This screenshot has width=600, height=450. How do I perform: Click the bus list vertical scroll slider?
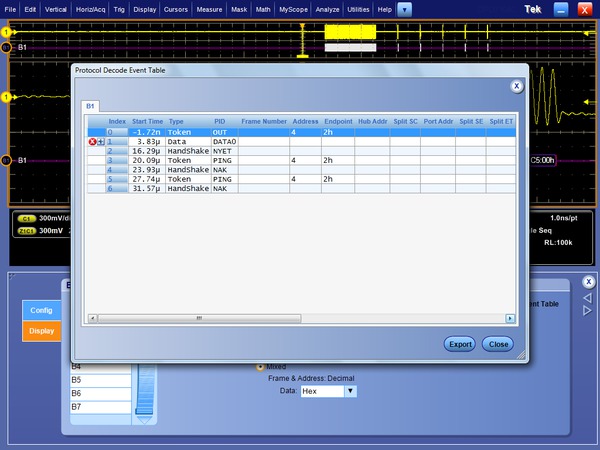[x=147, y=390]
